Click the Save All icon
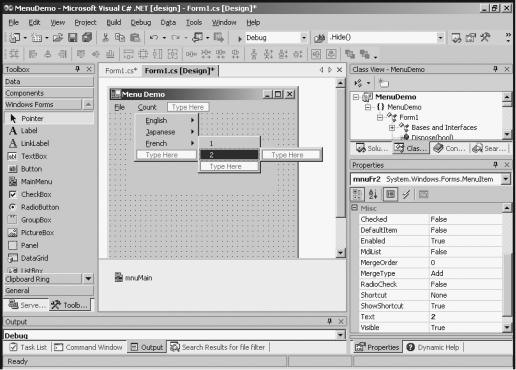Screen dimensions: 516x370 [87, 38]
